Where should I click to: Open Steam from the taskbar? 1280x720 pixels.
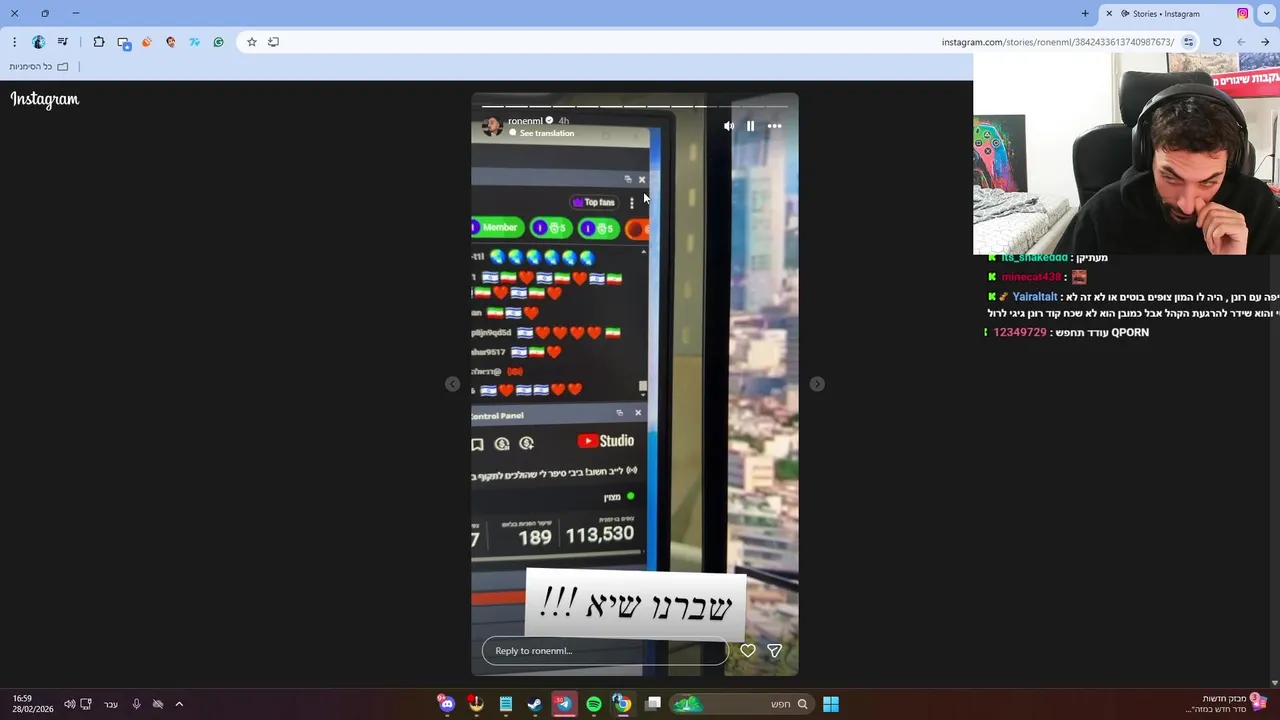pyautogui.click(x=535, y=704)
